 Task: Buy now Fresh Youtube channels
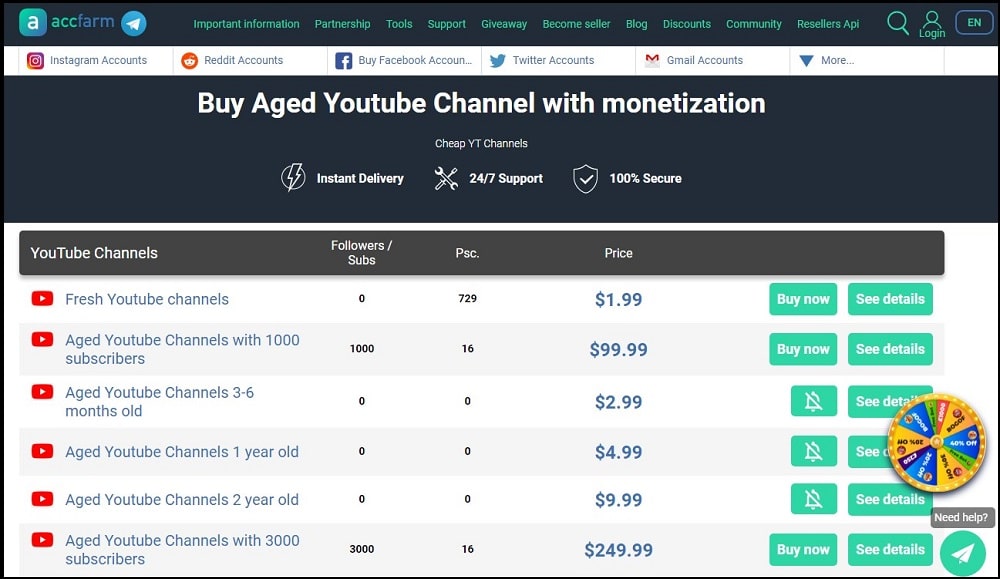[803, 299]
